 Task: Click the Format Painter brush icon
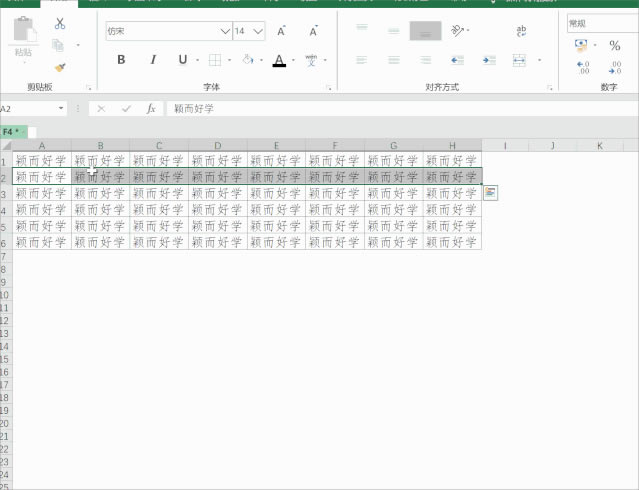(x=59, y=67)
